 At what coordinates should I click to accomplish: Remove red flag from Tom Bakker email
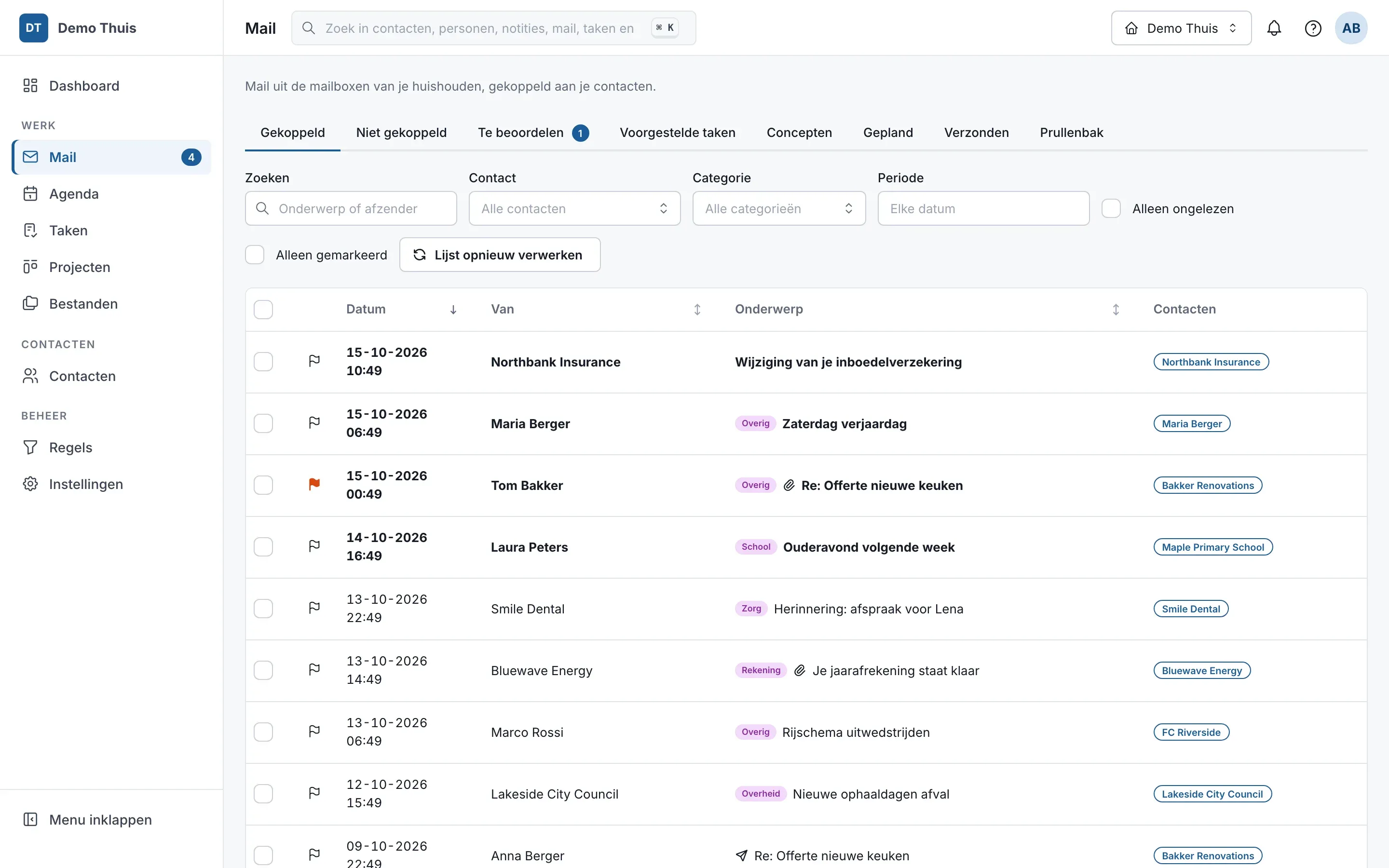[x=314, y=485]
